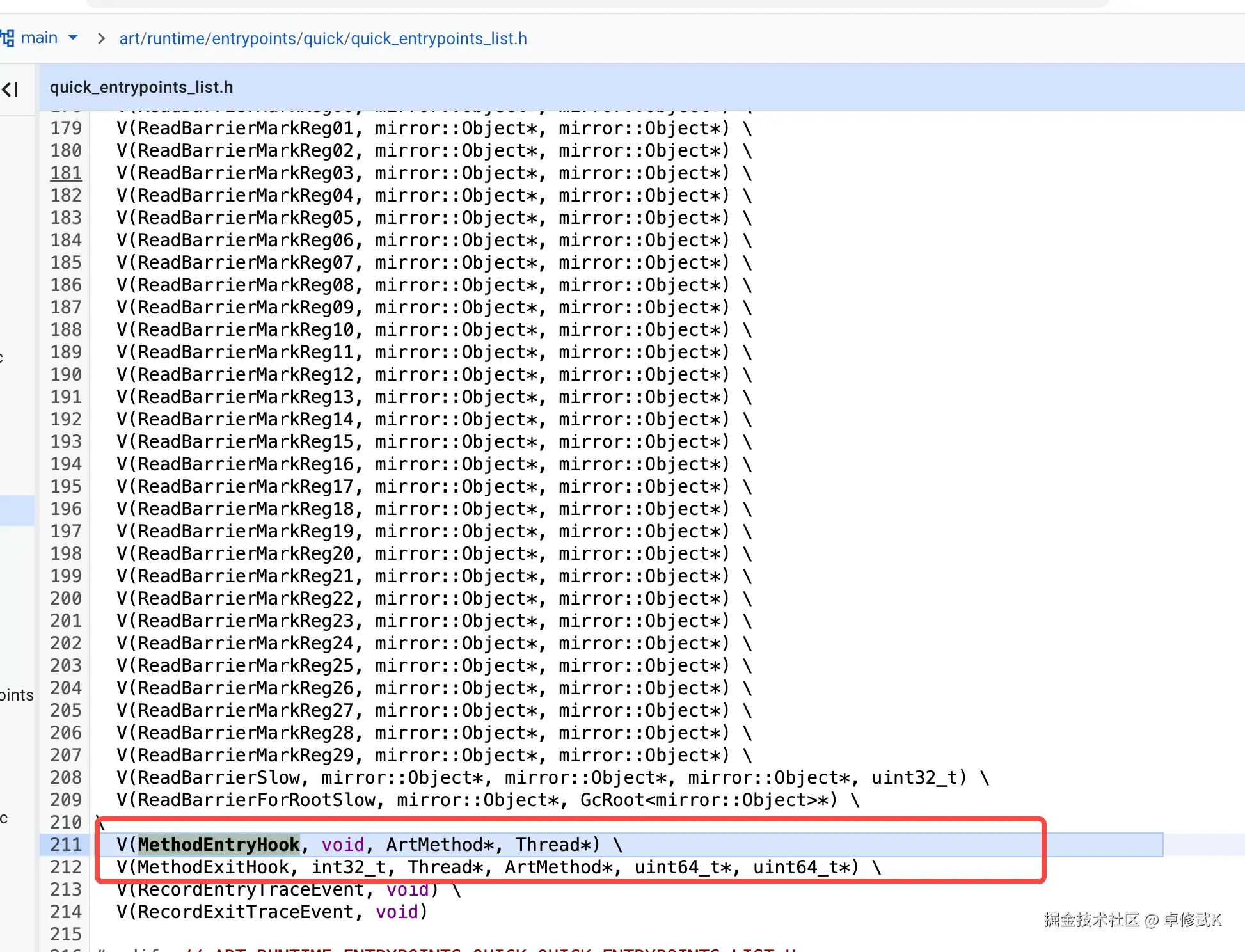Open the quick folder in breadcrumb
Image resolution: width=1245 pixels, height=952 pixels.
click(x=324, y=39)
